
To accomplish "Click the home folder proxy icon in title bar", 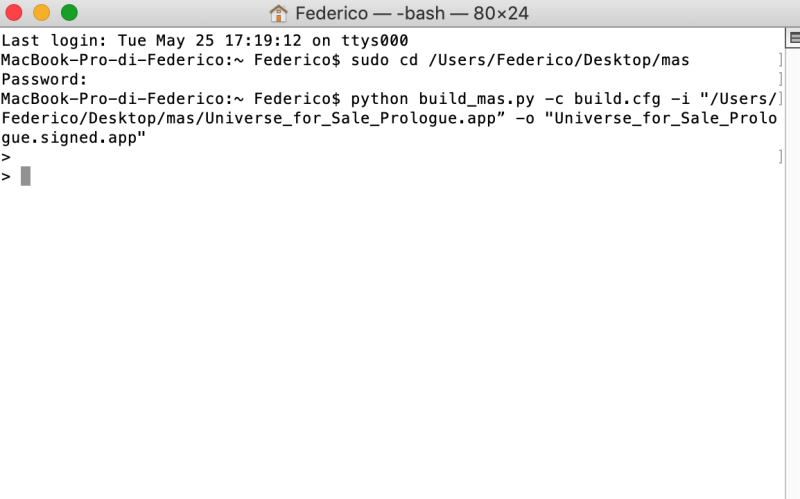I will tap(279, 13).
